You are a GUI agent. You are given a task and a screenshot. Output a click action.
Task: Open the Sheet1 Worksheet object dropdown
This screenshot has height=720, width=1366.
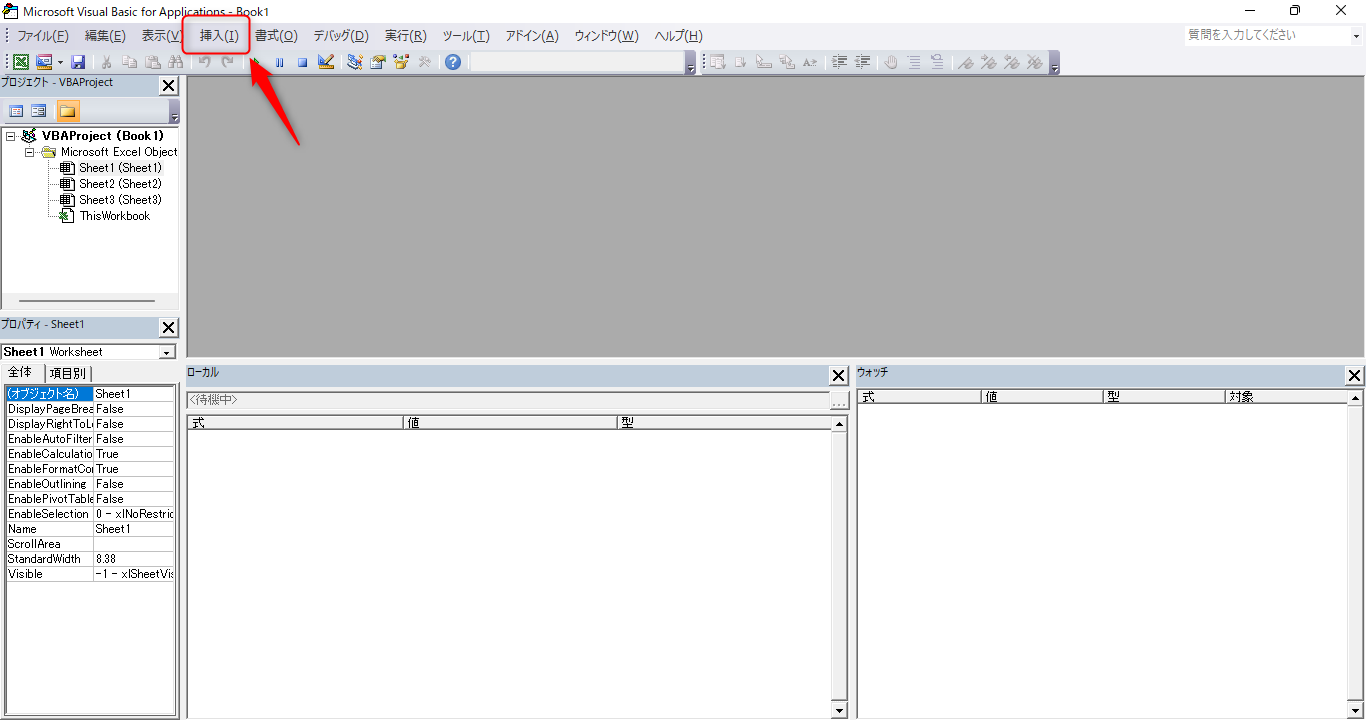(166, 352)
